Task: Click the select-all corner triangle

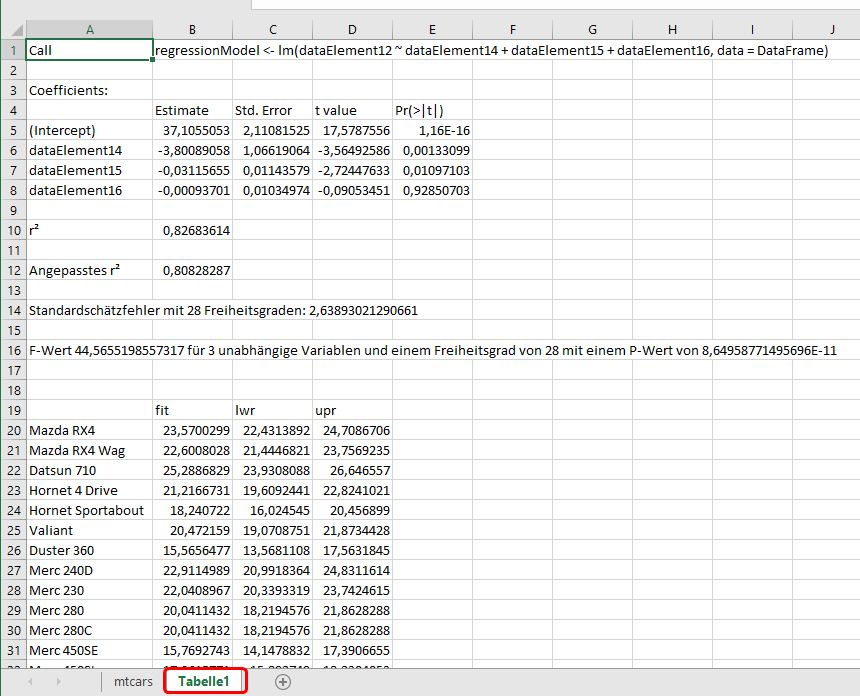Action: click(x=12, y=30)
